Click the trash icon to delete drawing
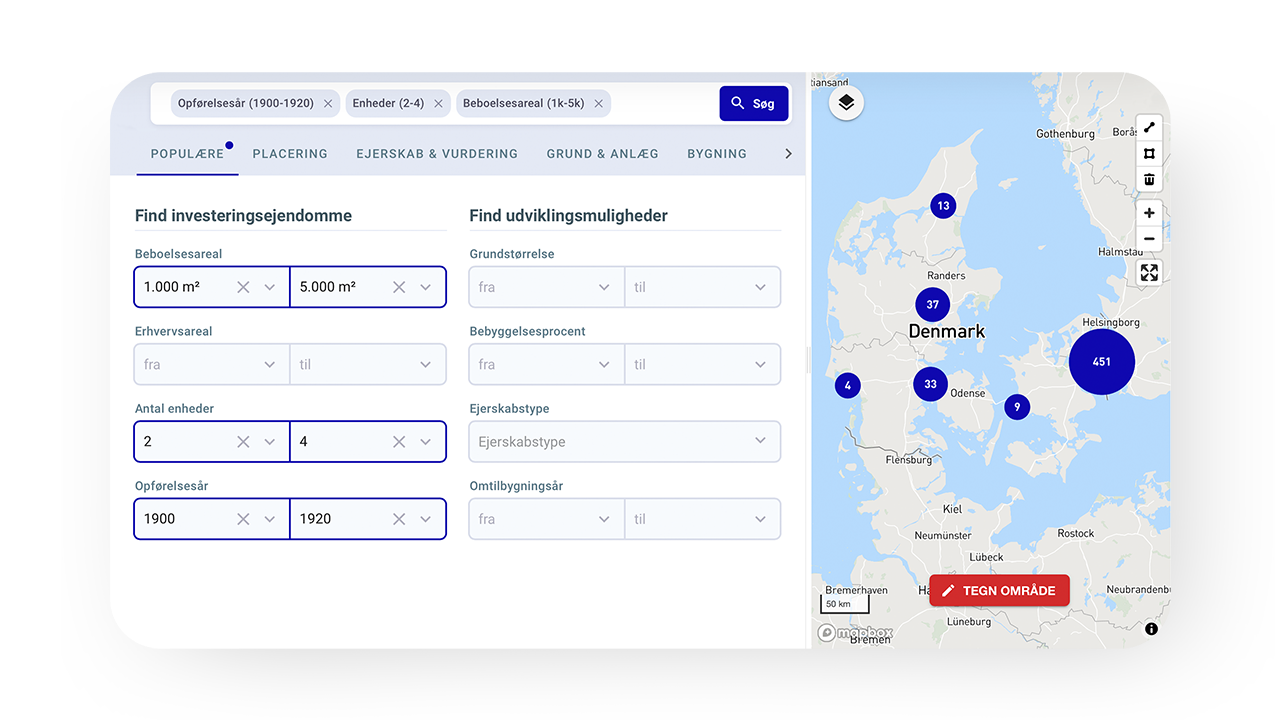Image resolution: width=1280 pixels, height=720 pixels. click(1149, 180)
